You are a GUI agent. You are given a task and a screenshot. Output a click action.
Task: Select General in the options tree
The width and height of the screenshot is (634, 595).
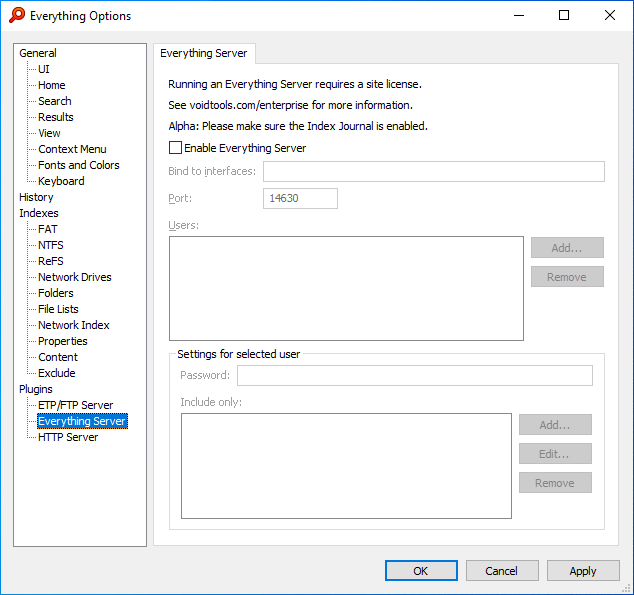pyautogui.click(x=38, y=53)
